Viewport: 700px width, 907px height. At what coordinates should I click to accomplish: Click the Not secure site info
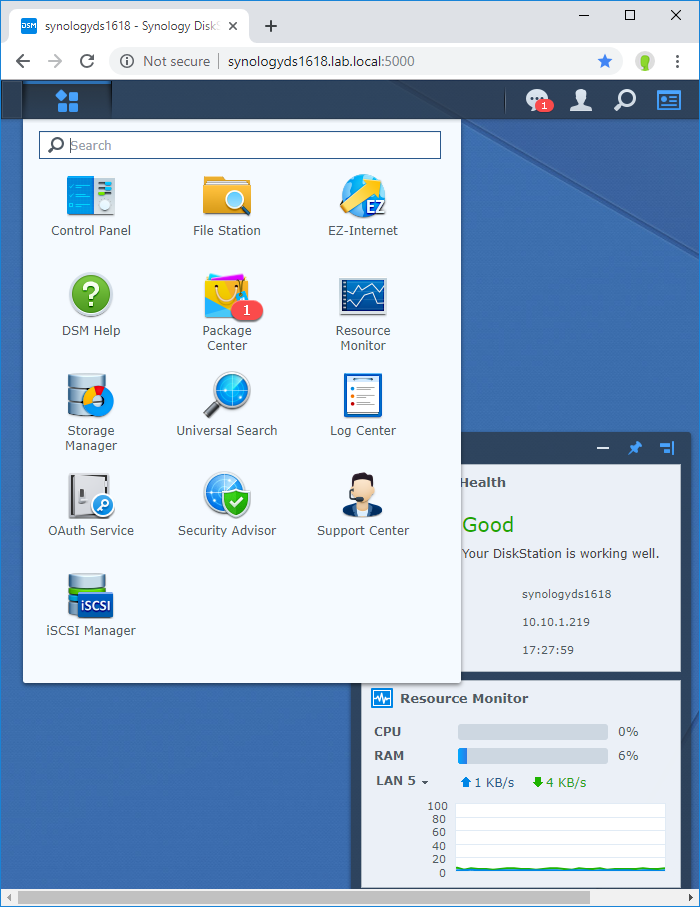[165, 61]
